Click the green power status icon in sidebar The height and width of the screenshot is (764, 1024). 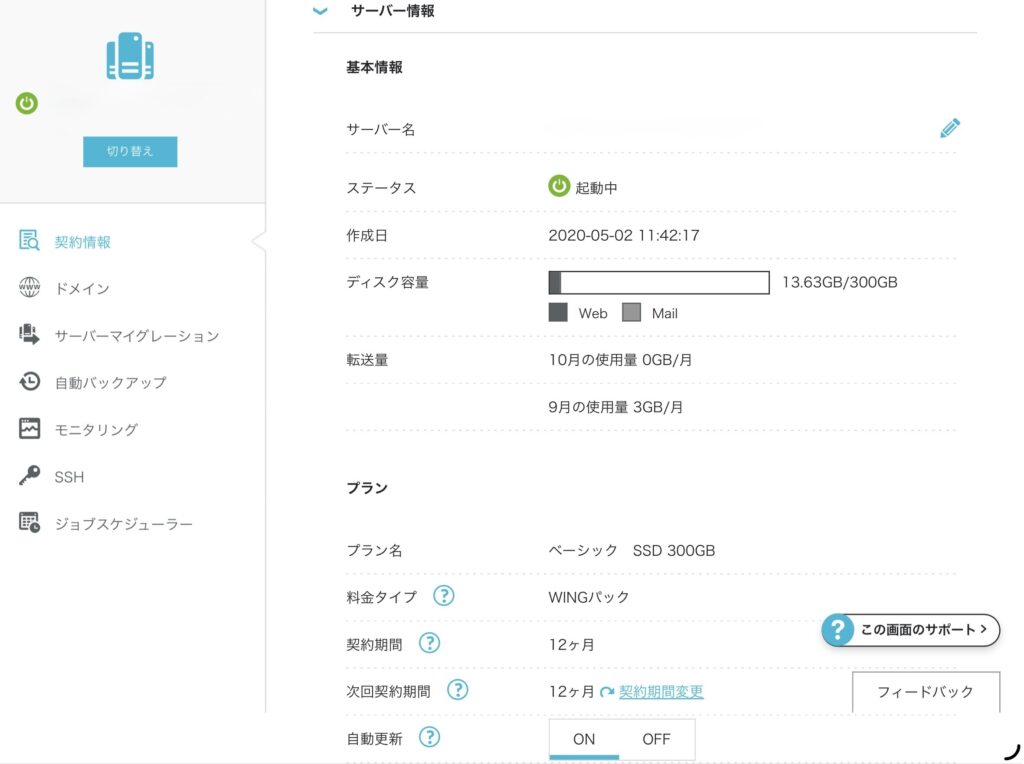tap(27, 103)
